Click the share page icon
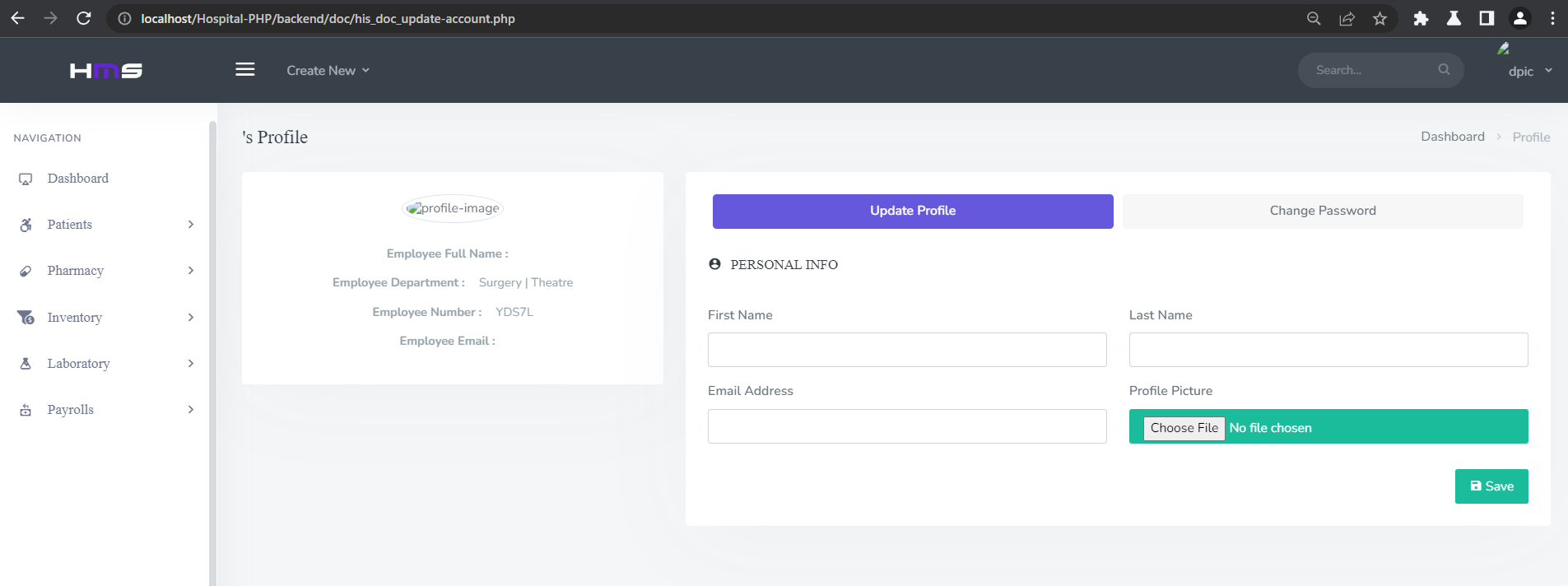The height and width of the screenshot is (586, 1568). point(1347,18)
